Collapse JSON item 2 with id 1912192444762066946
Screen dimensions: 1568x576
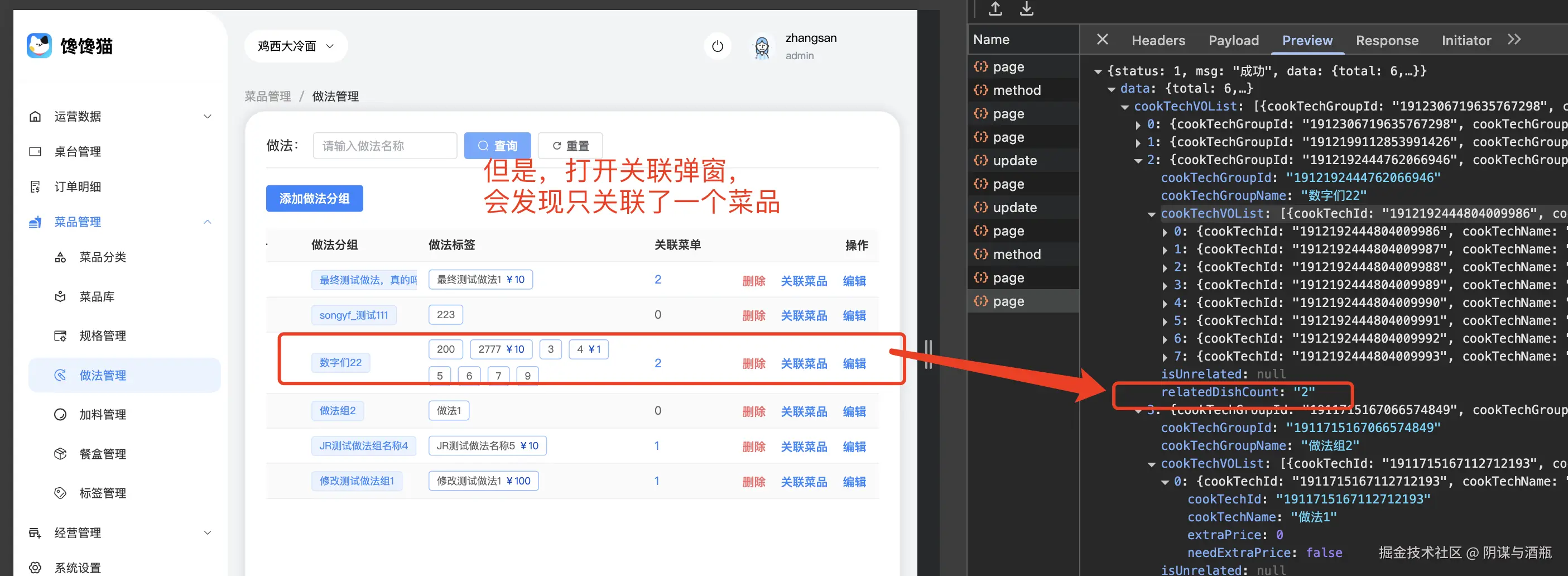(x=1138, y=161)
